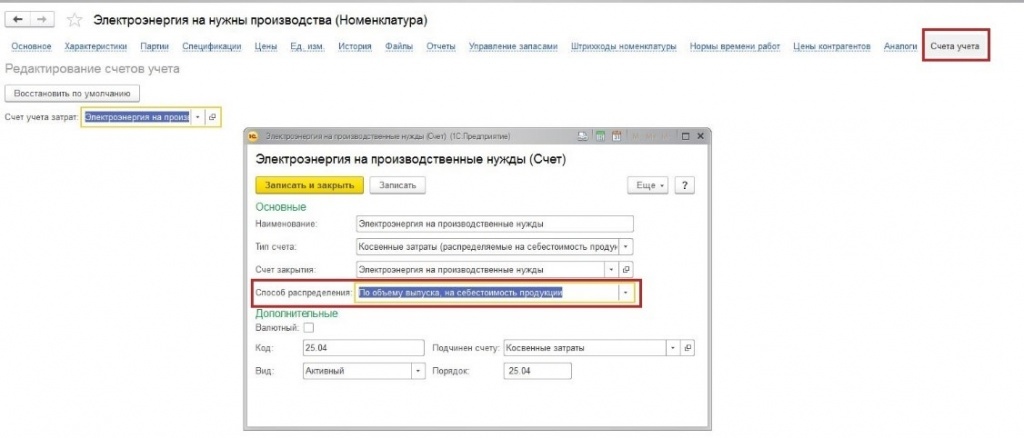
Task: Click into the Наименование text field
Action: coord(495,224)
